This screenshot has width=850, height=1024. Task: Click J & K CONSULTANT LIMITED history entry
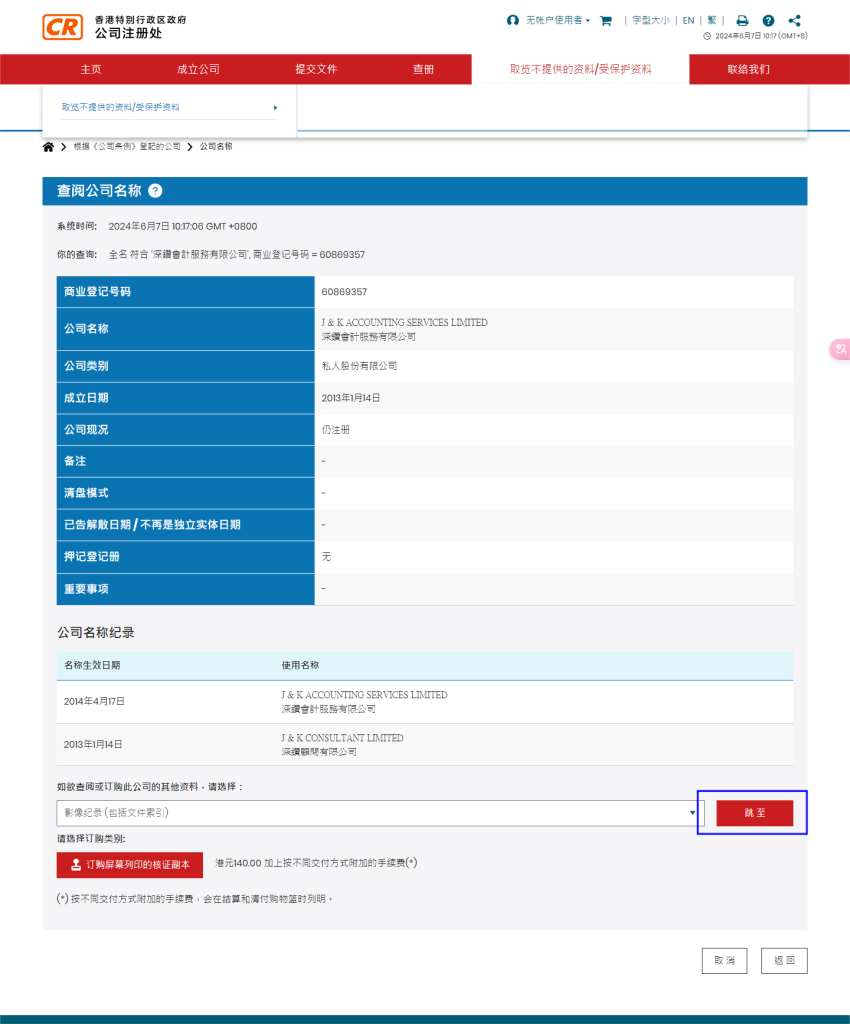tap(342, 738)
